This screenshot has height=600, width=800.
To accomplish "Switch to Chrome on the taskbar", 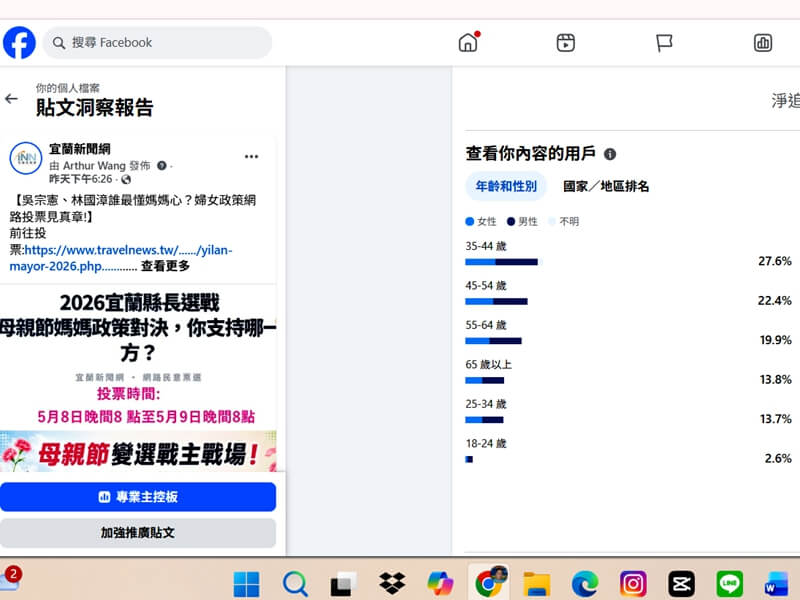I will click(489, 583).
